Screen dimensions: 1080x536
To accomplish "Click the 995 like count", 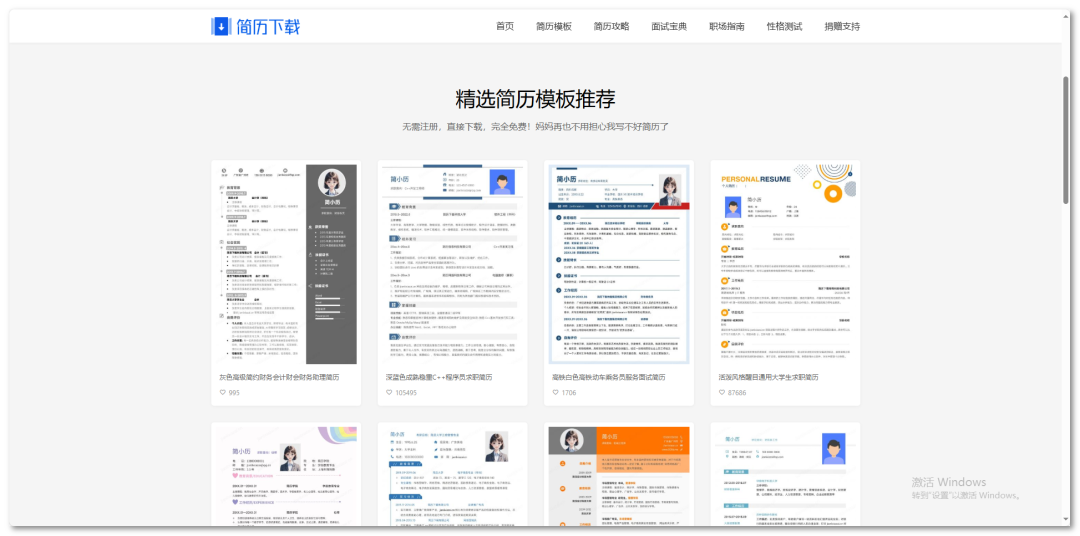I will (234, 393).
